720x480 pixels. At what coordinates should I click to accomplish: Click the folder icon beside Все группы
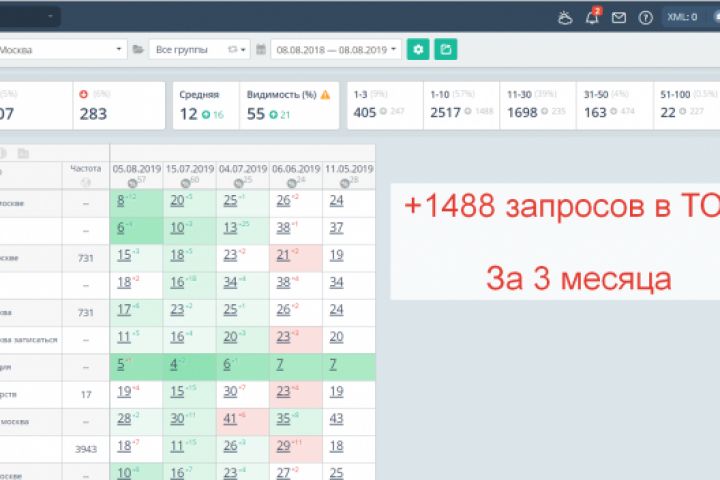138,49
